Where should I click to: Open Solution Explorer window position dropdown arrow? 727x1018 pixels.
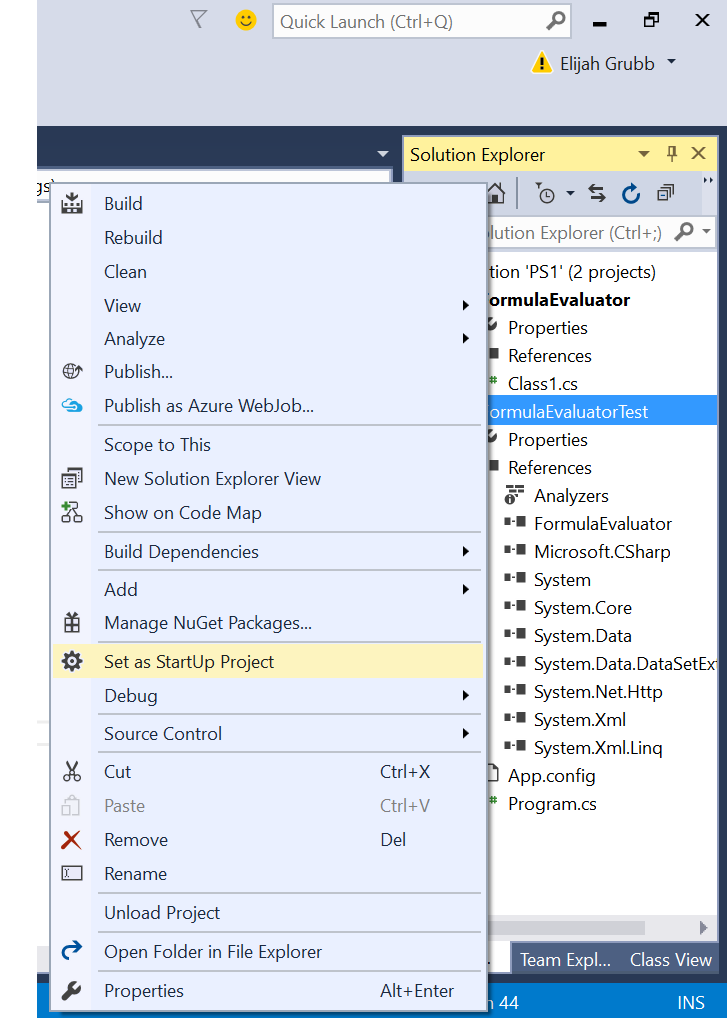[x=643, y=154]
